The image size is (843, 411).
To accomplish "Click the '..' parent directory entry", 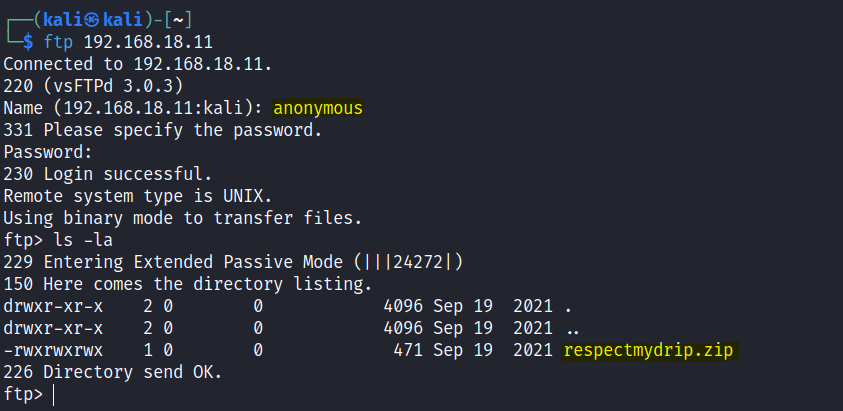I will pyautogui.click(x=573, y=328).
